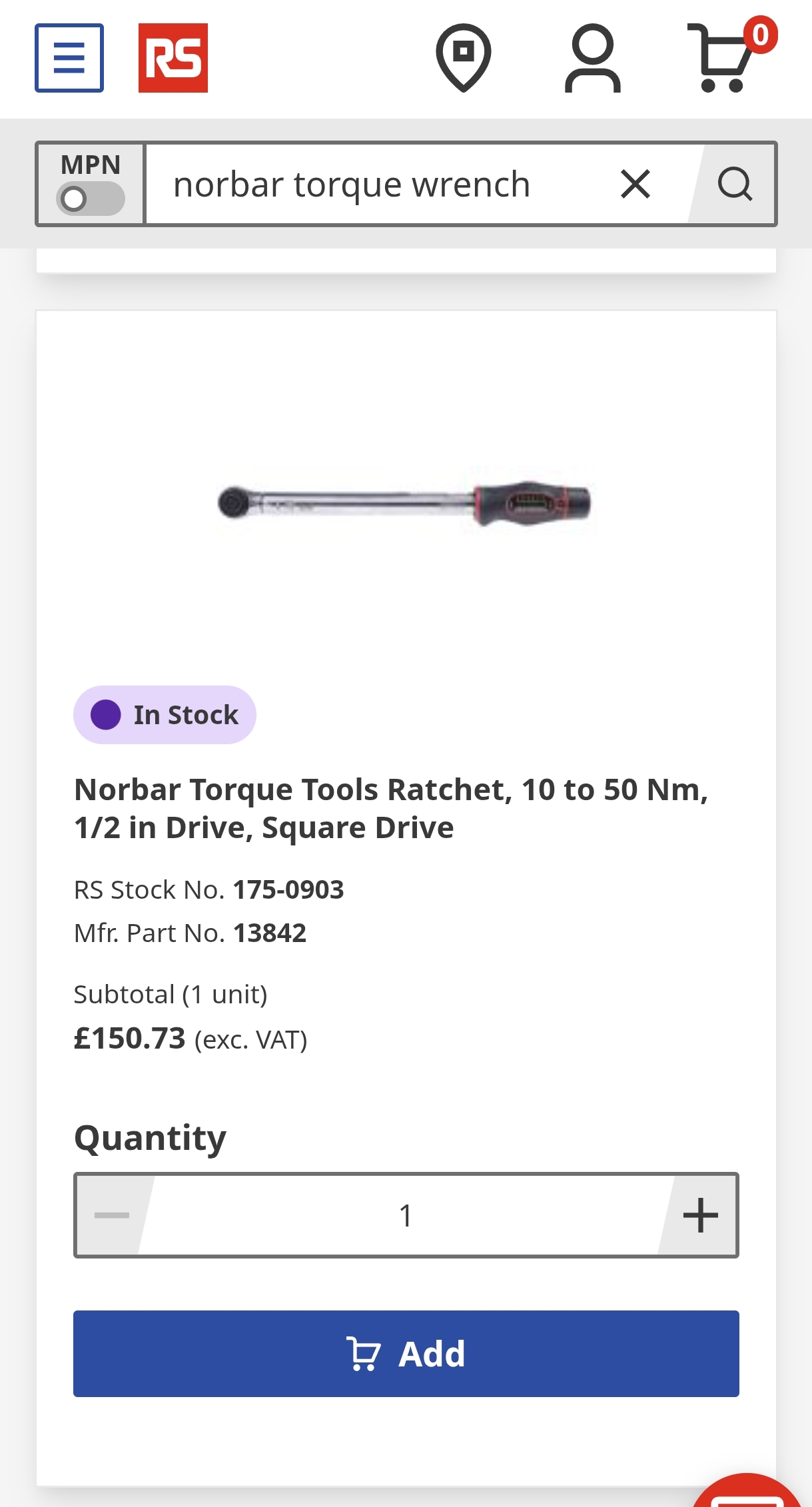
Task: Click the RS Stock No. 175-0903
Action: (x=288, y=889)
